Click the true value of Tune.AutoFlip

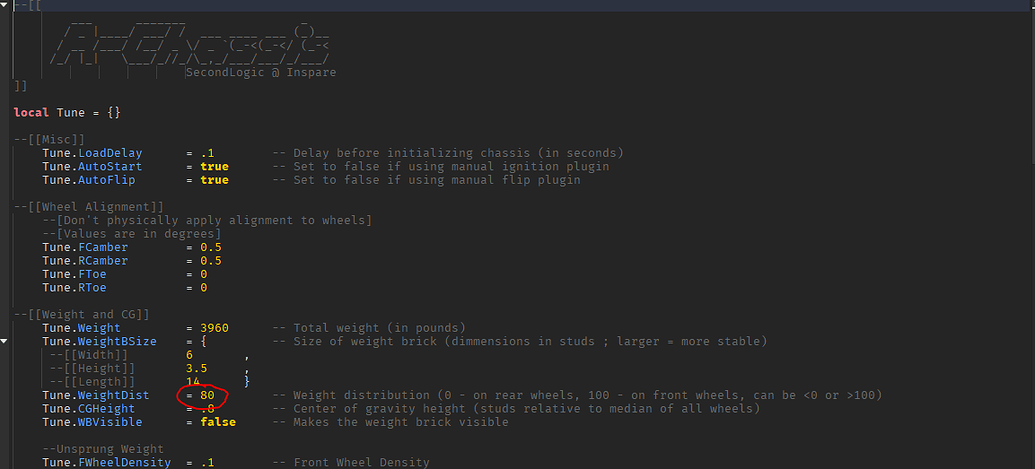pyautogui.click(x=214, y=180)
